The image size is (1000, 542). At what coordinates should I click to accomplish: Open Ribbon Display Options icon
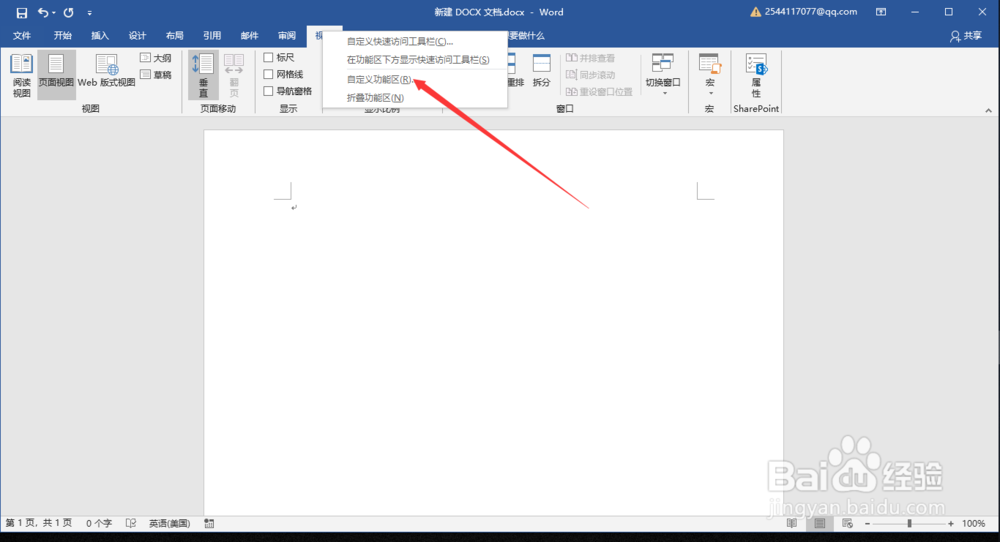pyautogui.click(x=881, y=12)
